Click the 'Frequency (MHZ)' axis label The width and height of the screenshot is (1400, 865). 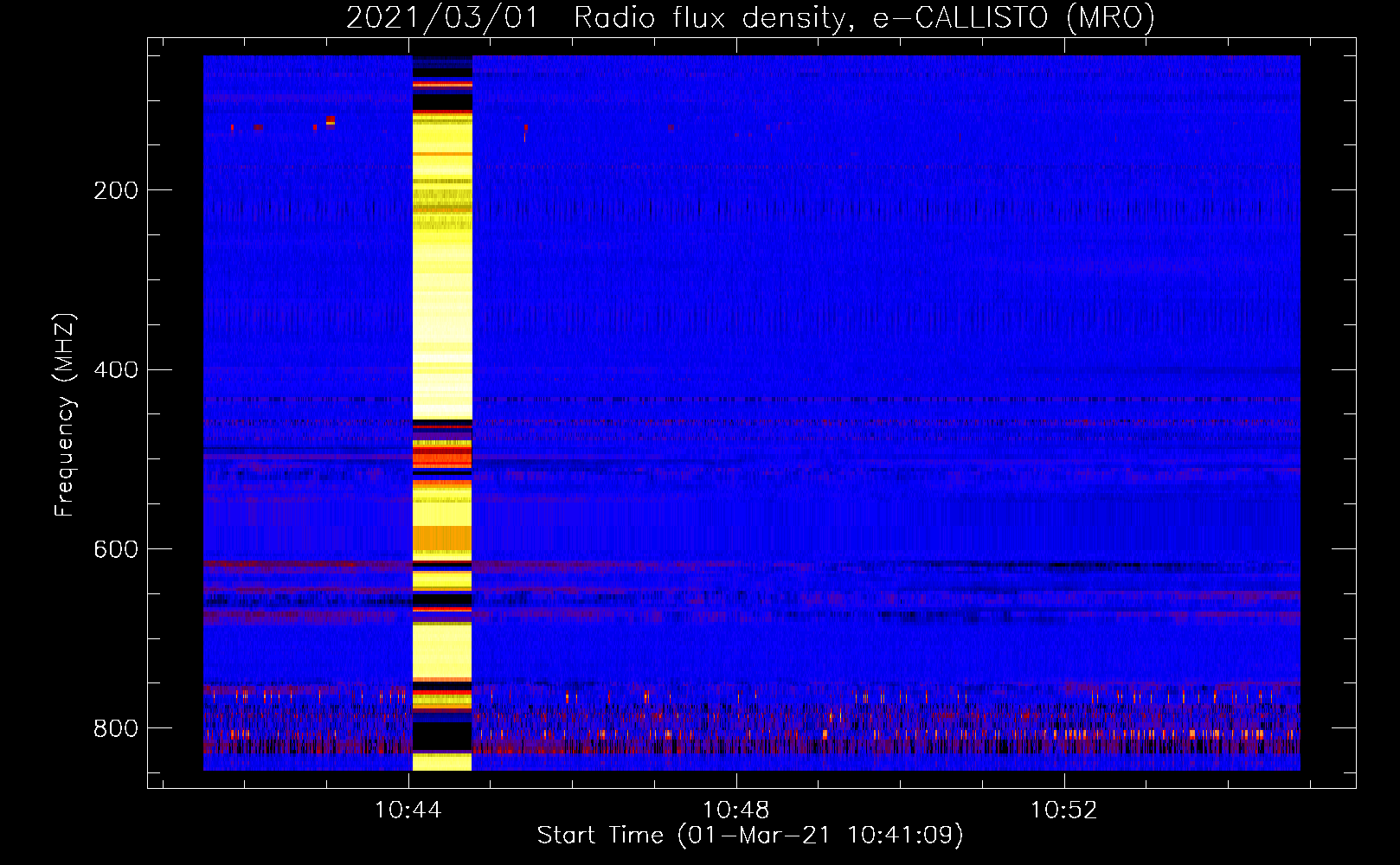65,414
